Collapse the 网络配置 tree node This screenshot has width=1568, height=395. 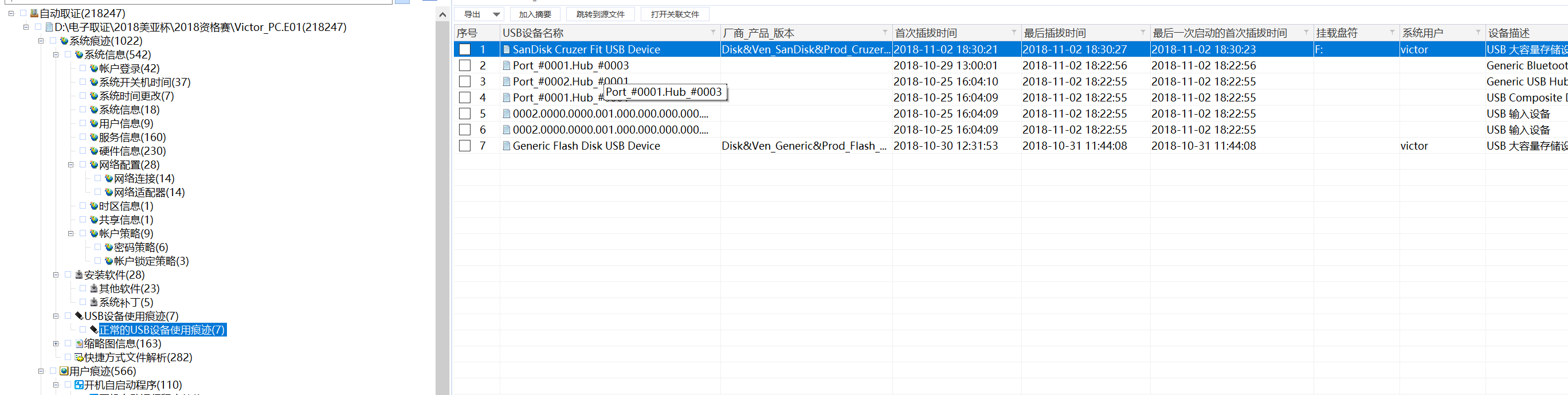(70, 165)
